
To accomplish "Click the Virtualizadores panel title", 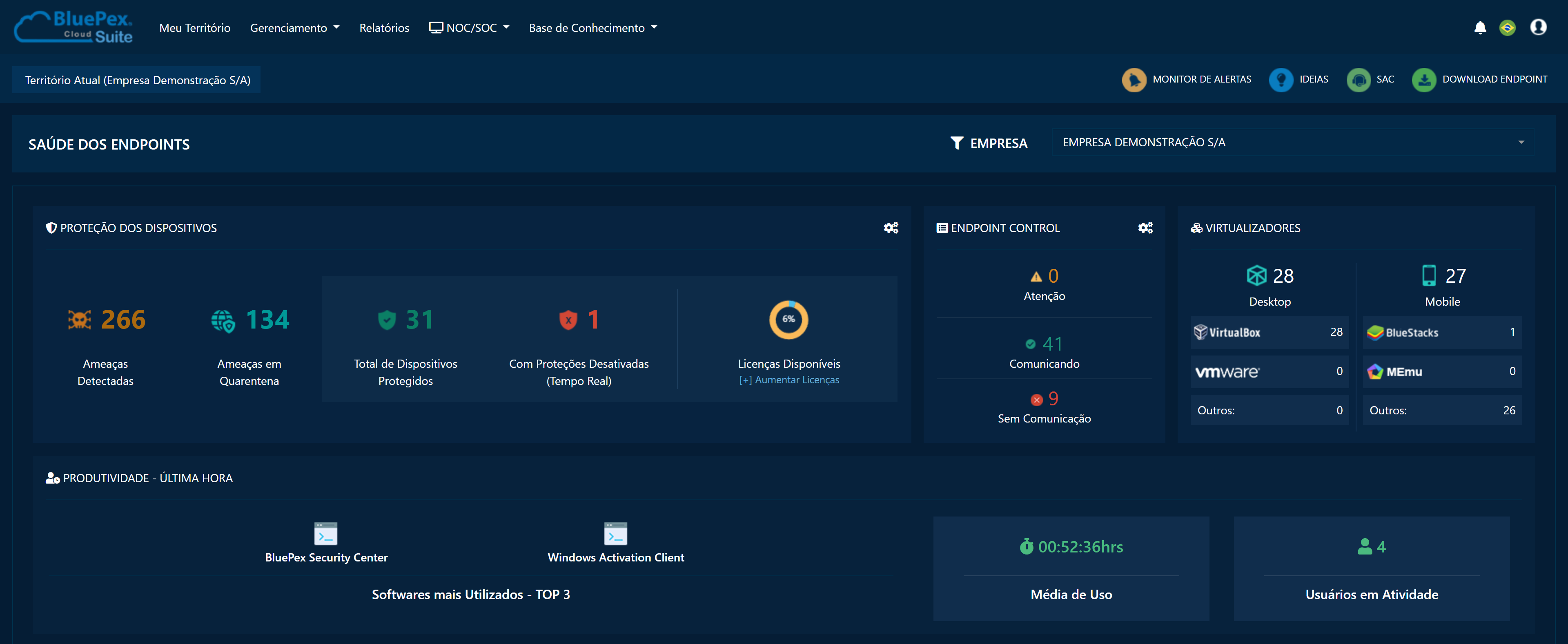I will point(1253,228).
